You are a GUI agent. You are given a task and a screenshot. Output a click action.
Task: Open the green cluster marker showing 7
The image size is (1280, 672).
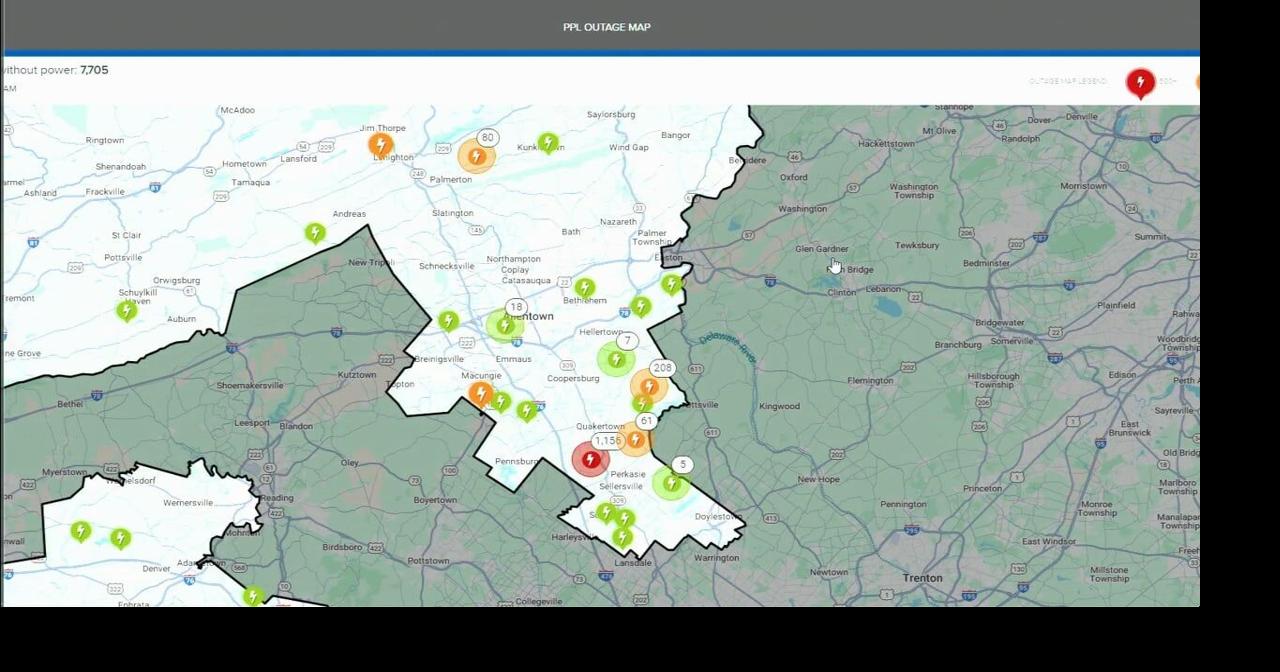616,360
